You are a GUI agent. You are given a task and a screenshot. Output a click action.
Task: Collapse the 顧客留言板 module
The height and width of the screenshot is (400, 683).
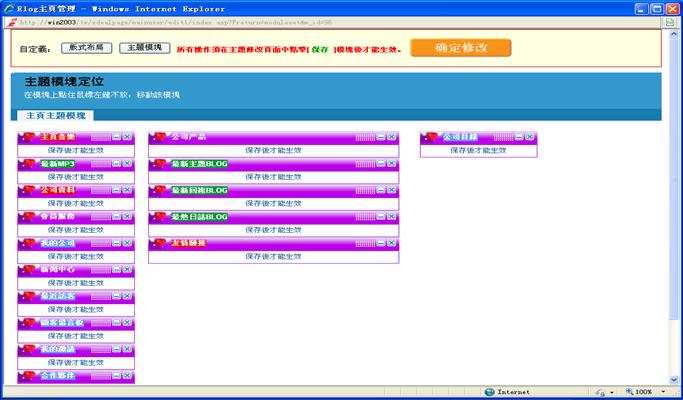coord(116,323)
